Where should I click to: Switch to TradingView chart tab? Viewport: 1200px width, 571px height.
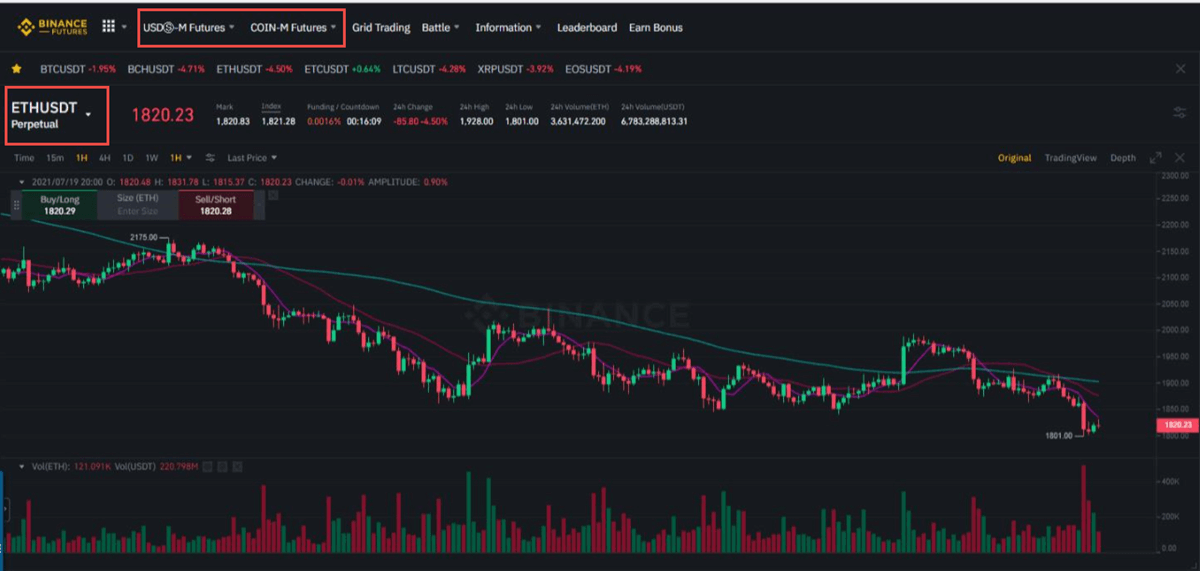tap(1071, 158)
